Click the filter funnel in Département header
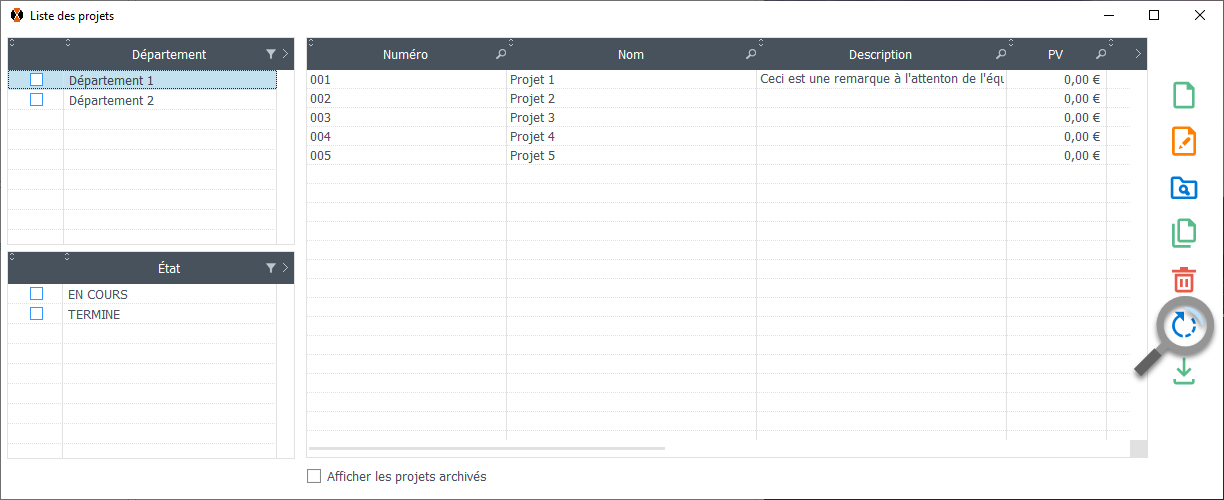Screen dimensions: 1224x500 [x=271, y=55]
